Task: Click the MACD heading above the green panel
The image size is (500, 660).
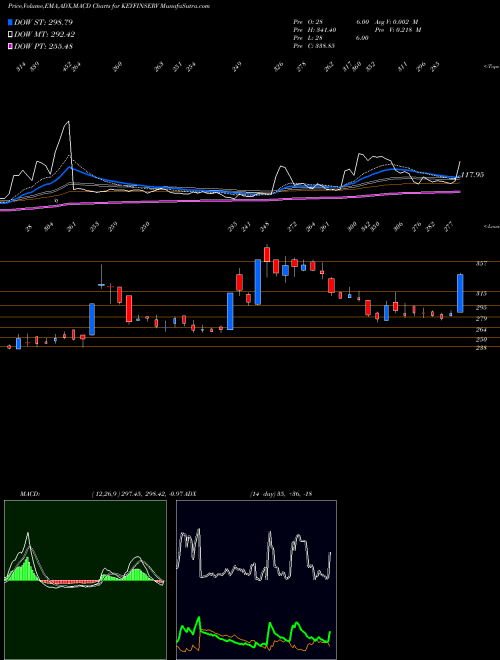Action: (x=30, y=494)
